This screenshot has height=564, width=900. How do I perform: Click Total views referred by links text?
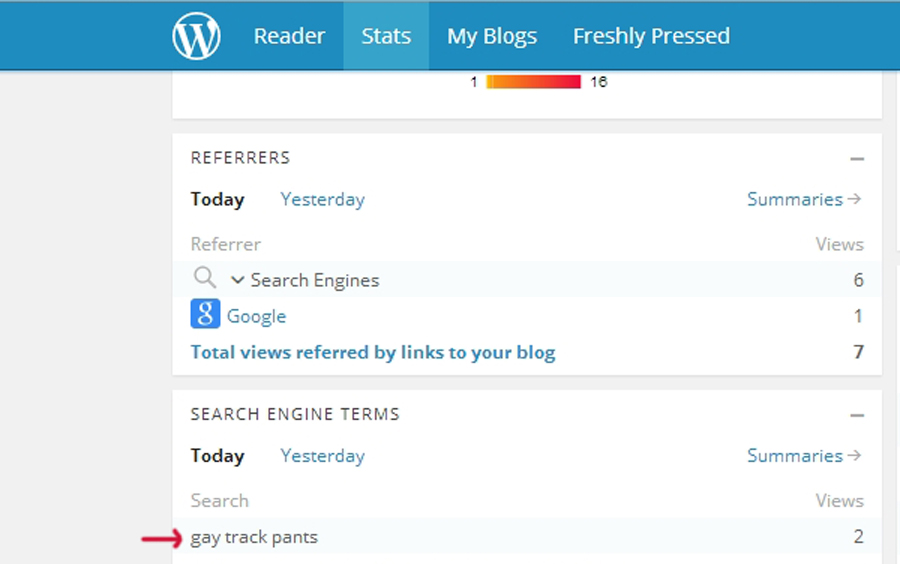373,352
